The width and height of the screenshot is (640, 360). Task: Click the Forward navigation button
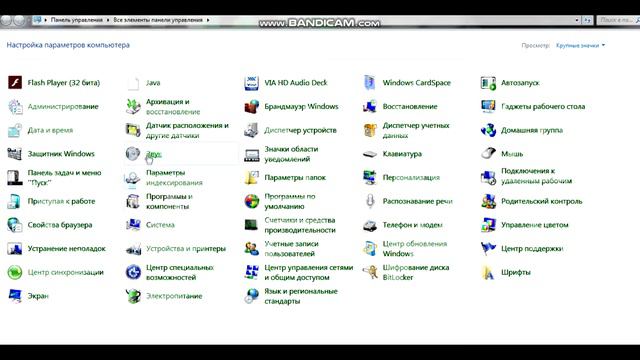coord(19,20)
